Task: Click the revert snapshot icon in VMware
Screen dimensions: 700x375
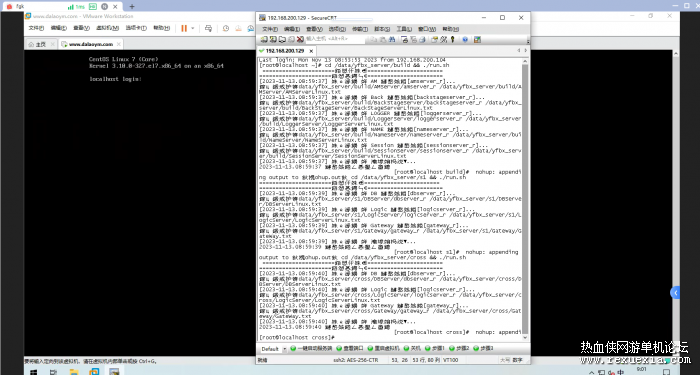Action: click(x=238, y=28)
